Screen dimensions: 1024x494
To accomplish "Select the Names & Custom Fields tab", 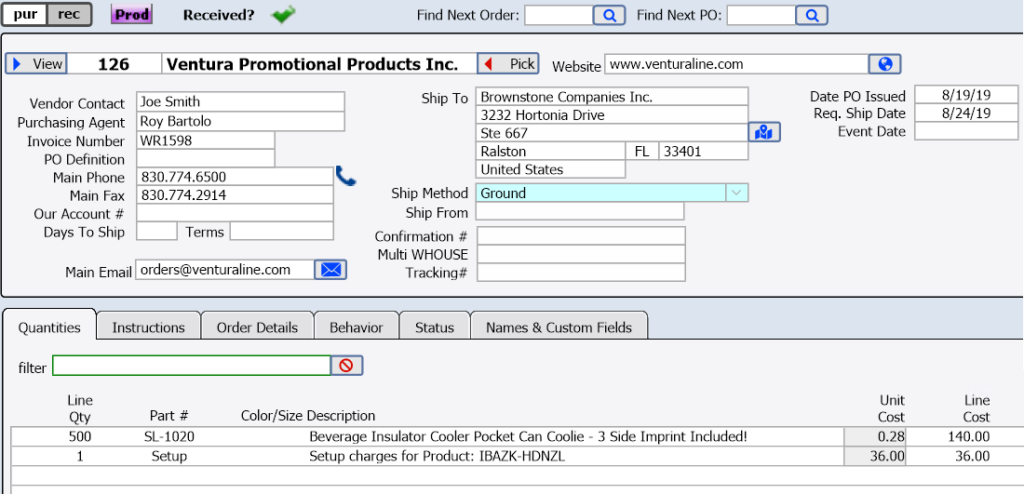I will [x=559, y=327].
